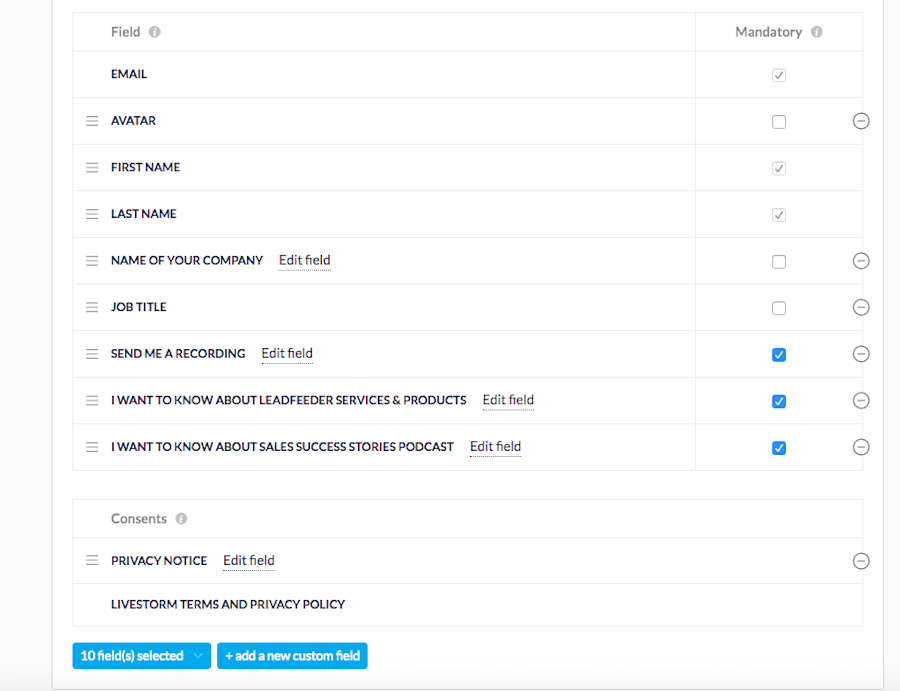Image resolution: width=900 pixels, height=691 pixels.
Task: Remove the JOB TITLE field with its minus icon
Action: click(x=861, y=307)
